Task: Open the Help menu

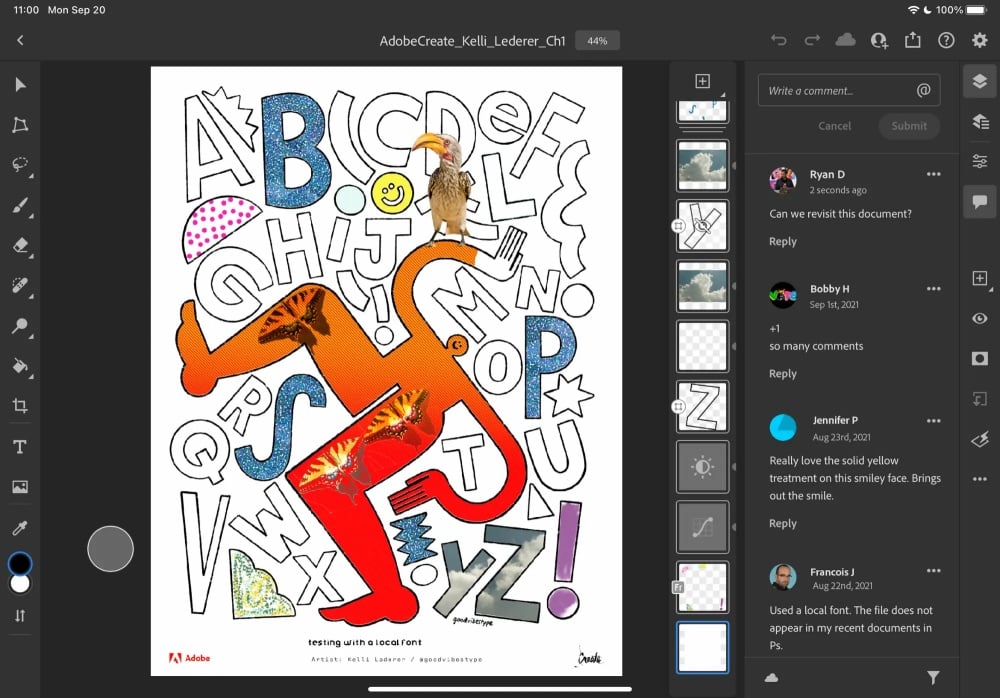Action: [945, 41]
